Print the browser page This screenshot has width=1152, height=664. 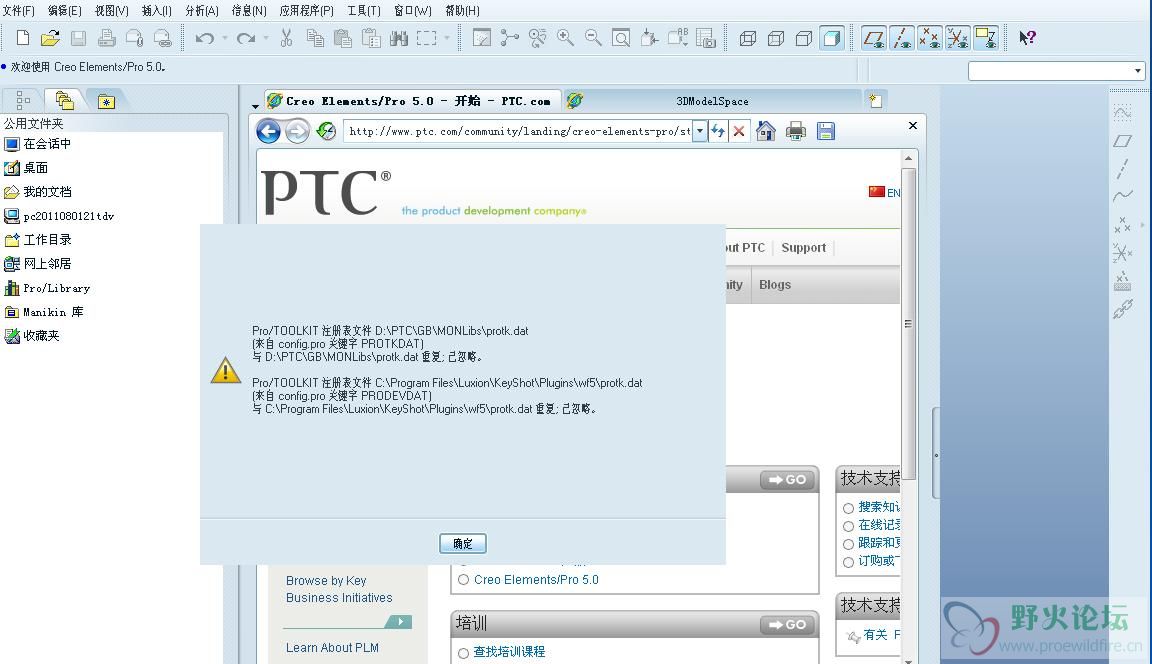tap(796, 131)
